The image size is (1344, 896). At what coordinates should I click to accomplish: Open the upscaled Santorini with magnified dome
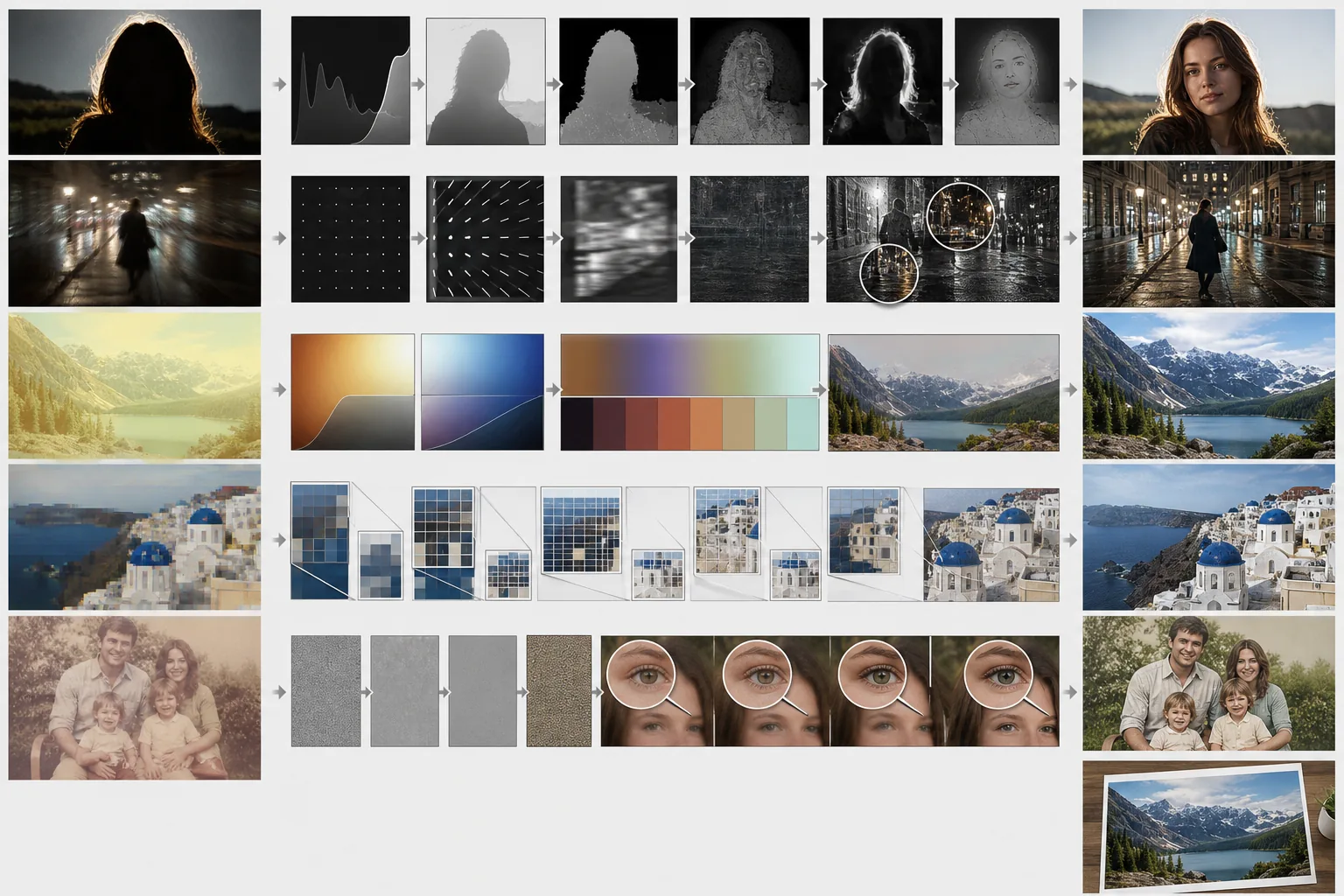[991, 543]
